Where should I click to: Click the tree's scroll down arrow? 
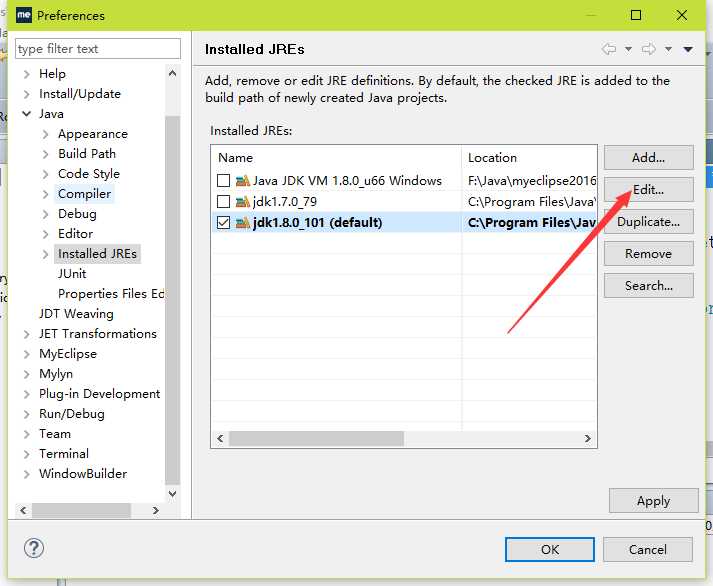[x=172, y=493]
